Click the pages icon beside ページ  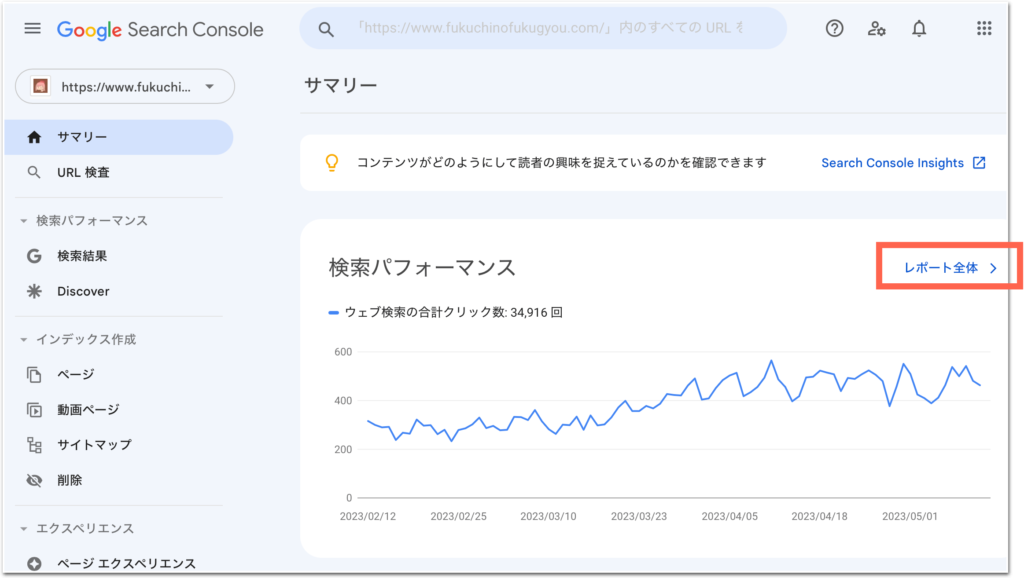(x=34, y=374)
